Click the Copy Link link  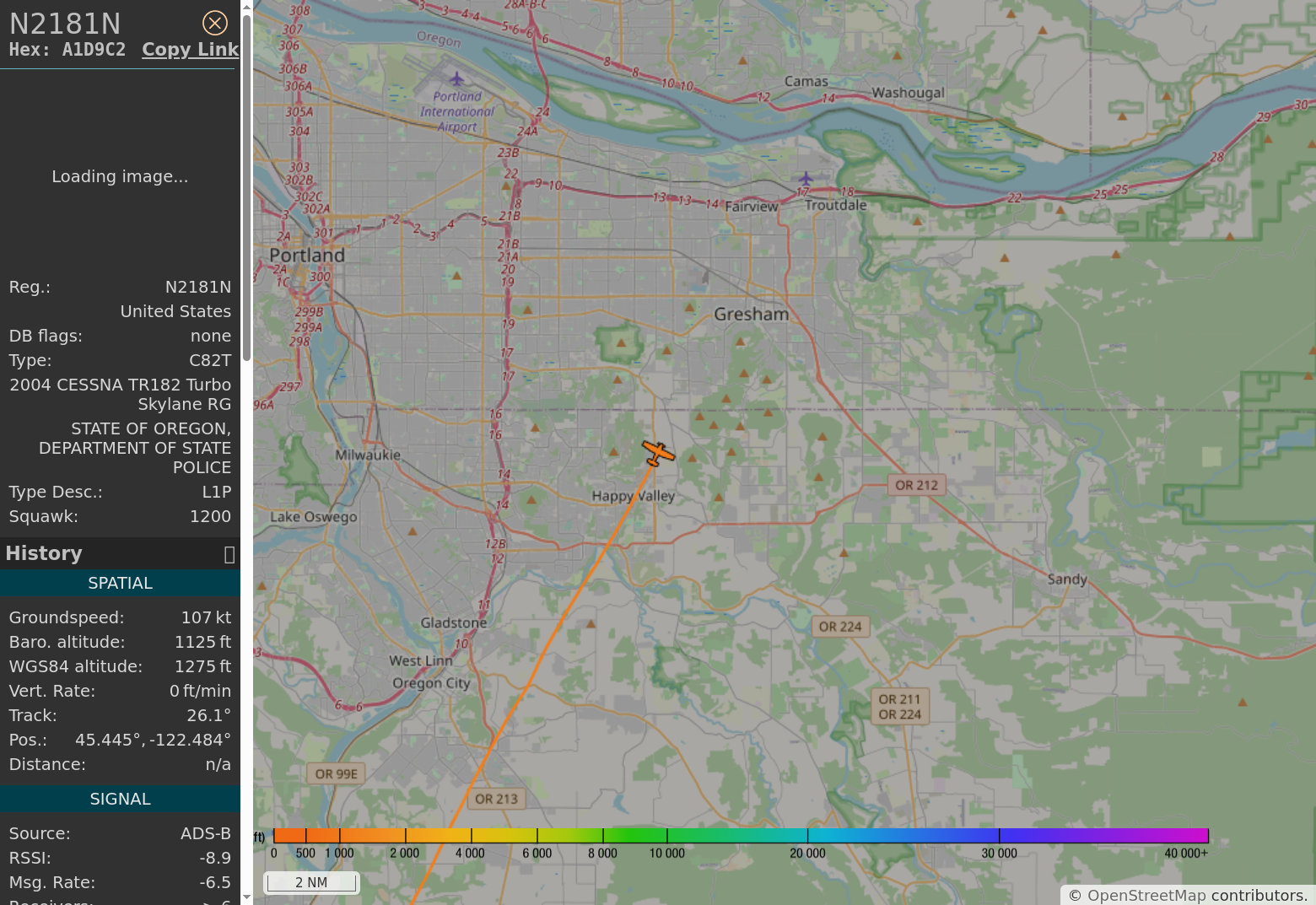point(190,50)
